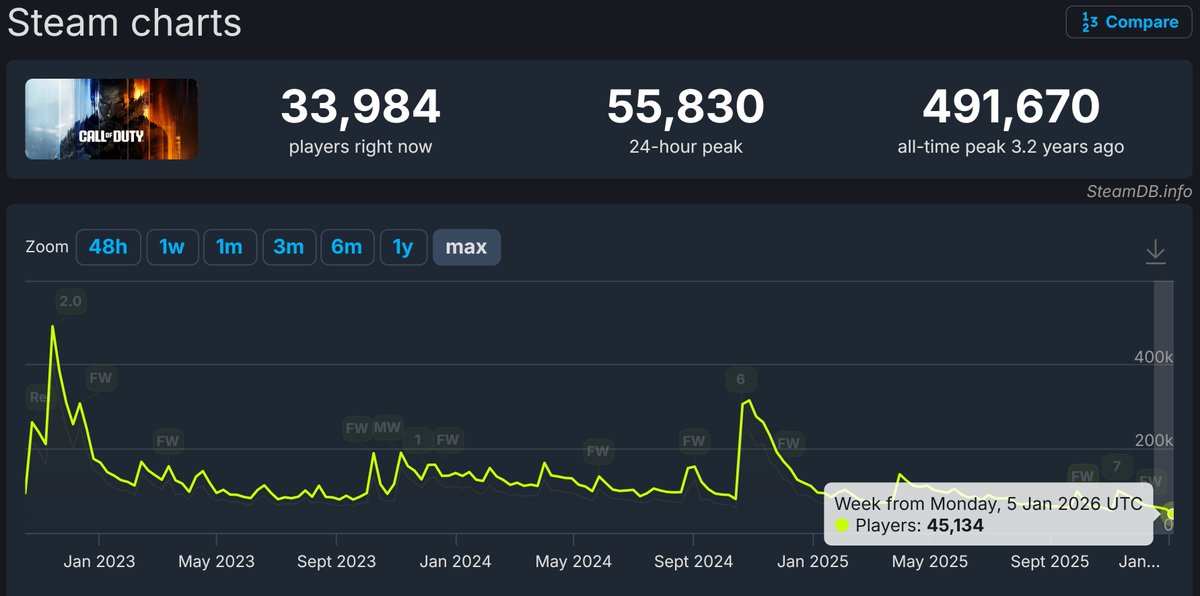Click the 'Zoom' label
The width and height of the screenshot is (1200, 596).
pyautogui.click(x=47, y=247)
